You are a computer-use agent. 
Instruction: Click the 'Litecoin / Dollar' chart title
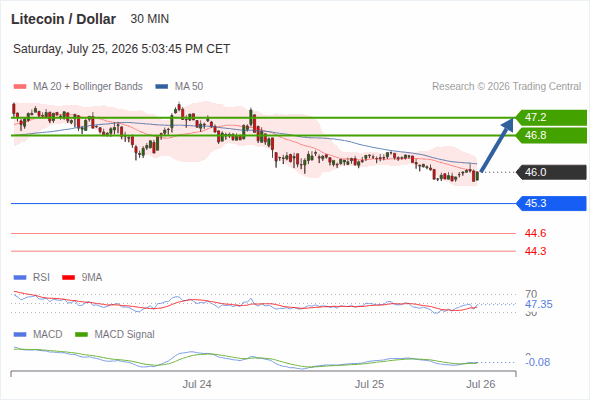(x=63, y=19)
